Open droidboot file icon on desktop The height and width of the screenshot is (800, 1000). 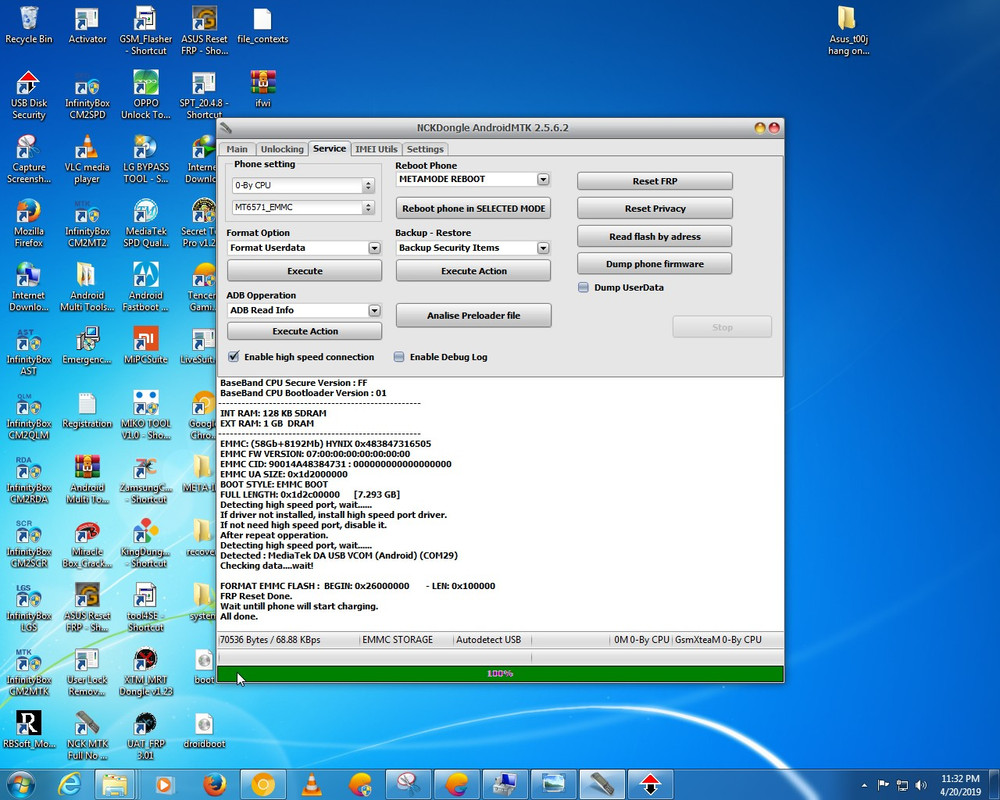pos(204,730)
